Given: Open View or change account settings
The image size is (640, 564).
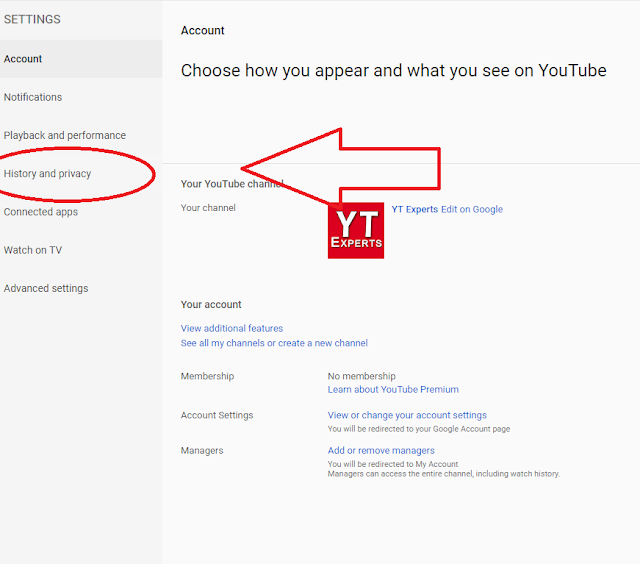Looking at the screenshot, I should click(407, 415).
